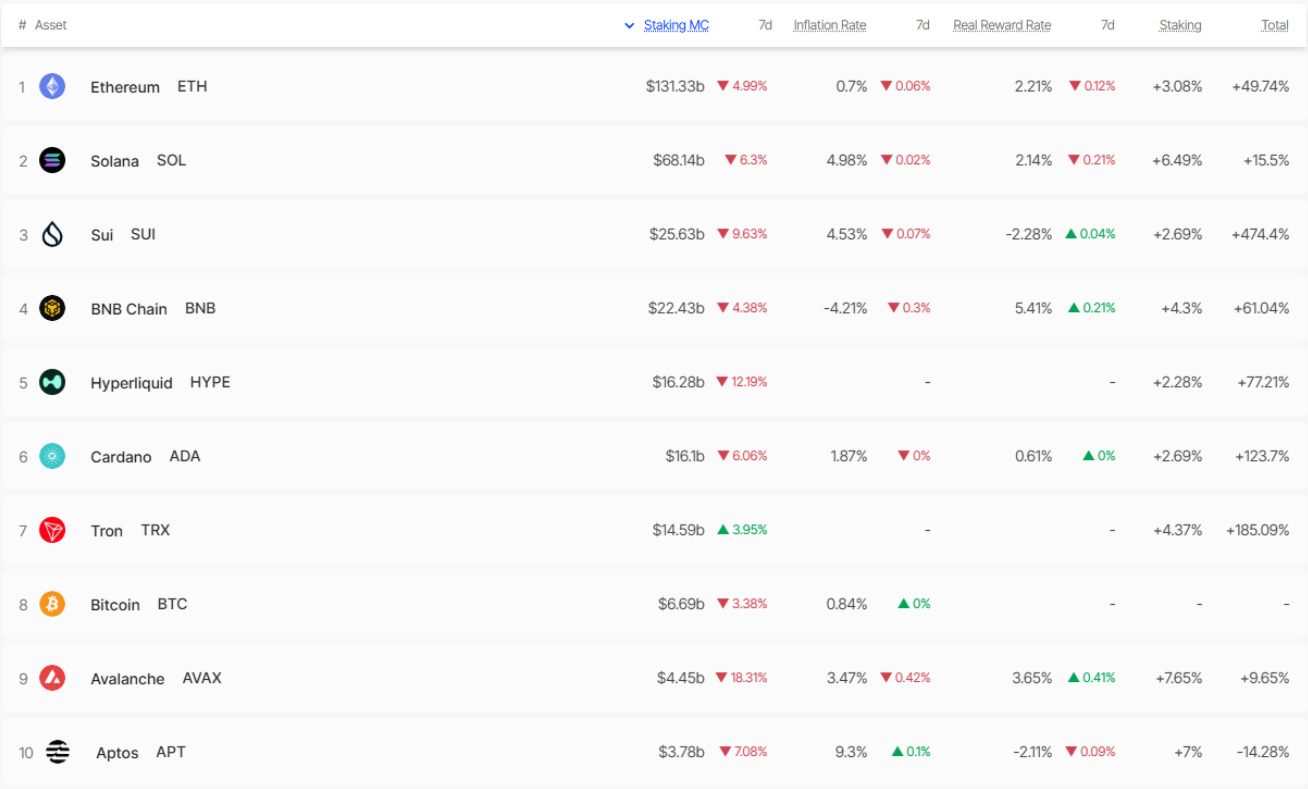
Task: Sort by Inflation Rate column header
Action: tap(830, 25)
